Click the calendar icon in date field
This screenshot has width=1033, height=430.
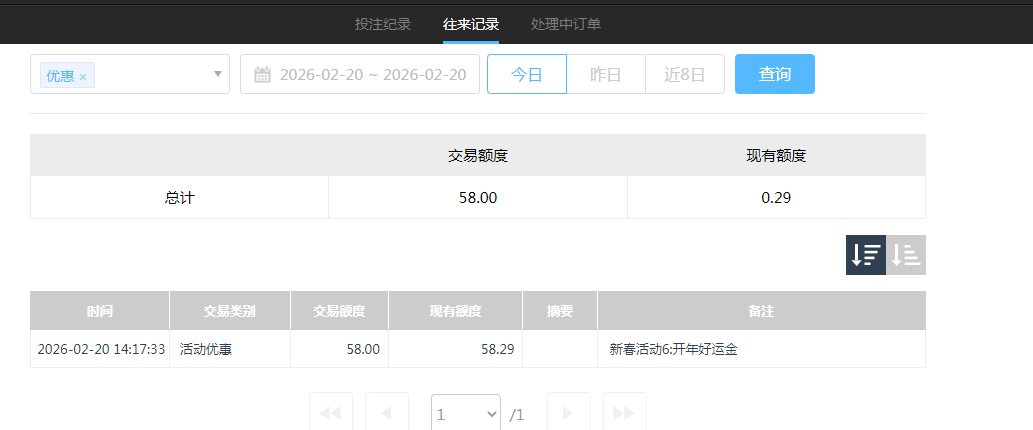(x=263, y=75)
